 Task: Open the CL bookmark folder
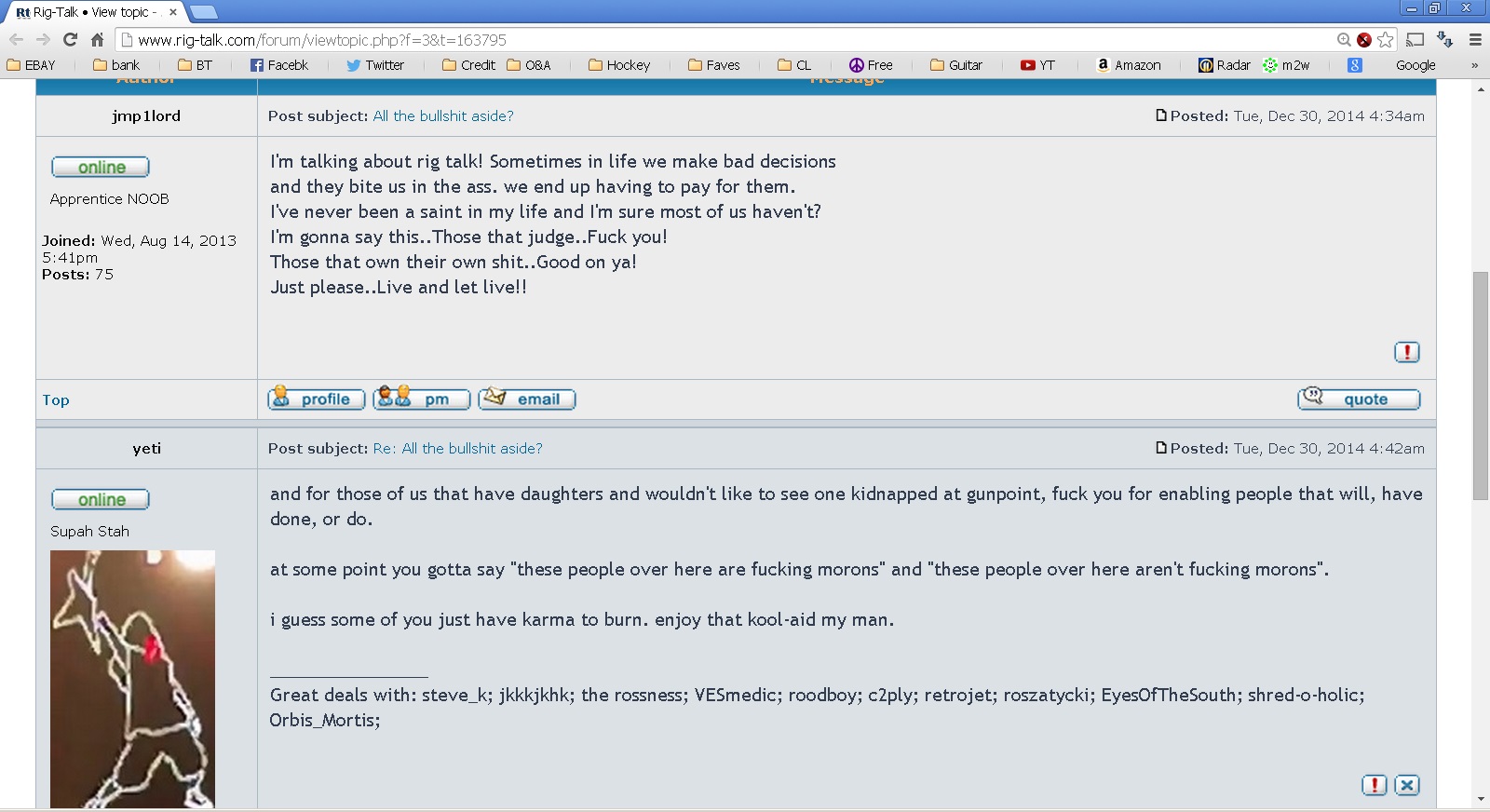pos(794,65)
